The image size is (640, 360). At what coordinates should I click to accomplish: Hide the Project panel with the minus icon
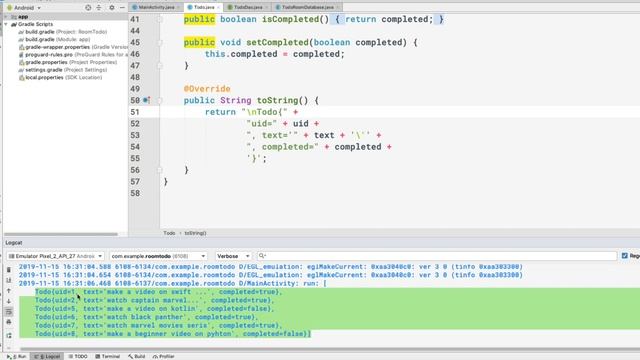(x=122, y=7)
